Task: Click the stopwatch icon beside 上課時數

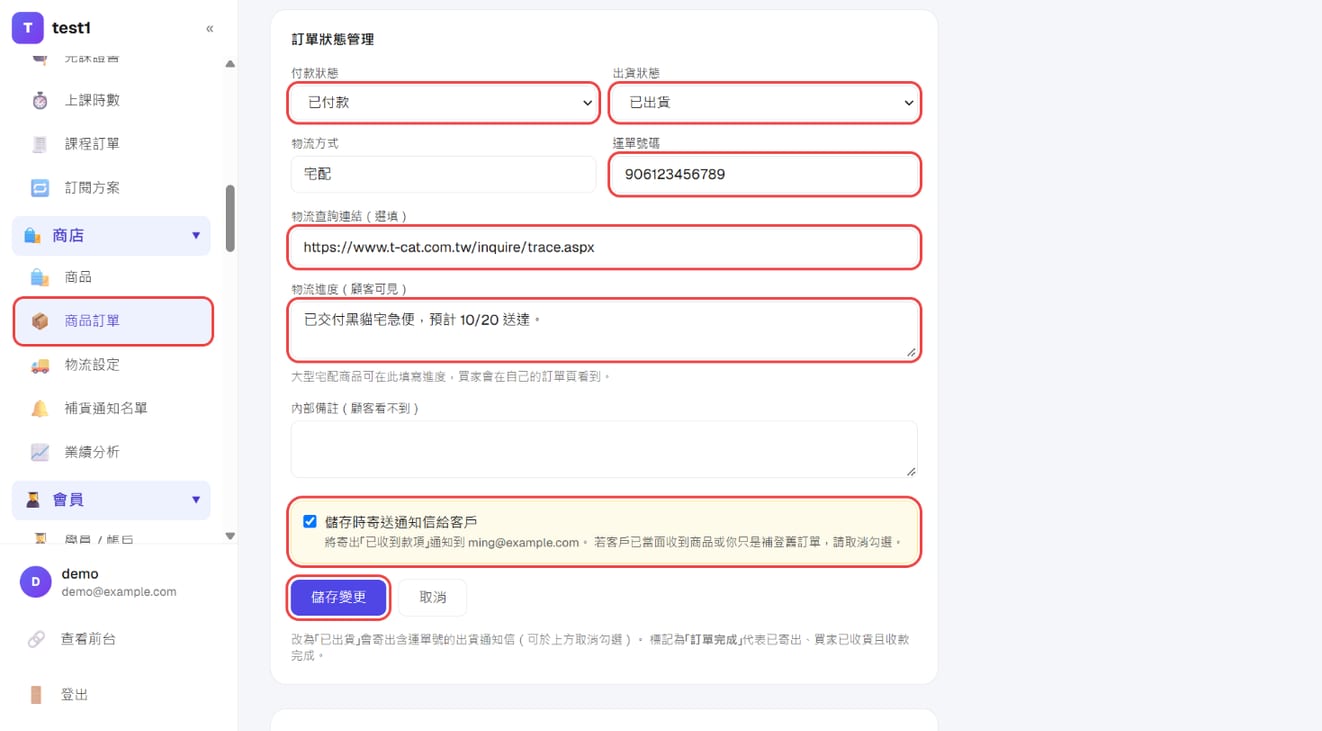Action: tap(40, 100)
